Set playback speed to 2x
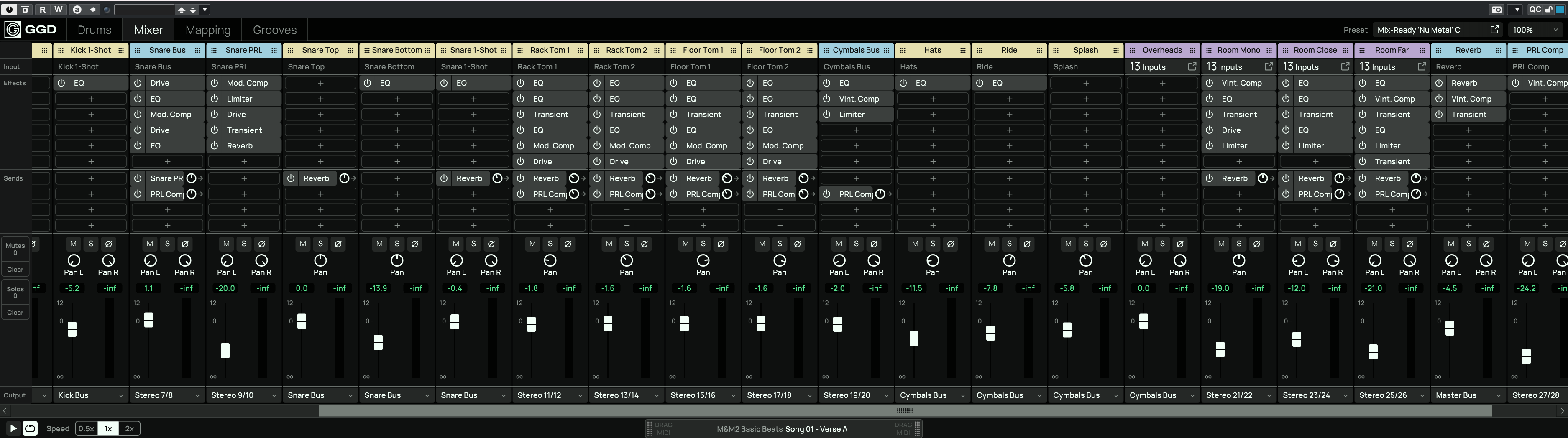The width and height of the screenshot is (1568, 438). (129, 428)
